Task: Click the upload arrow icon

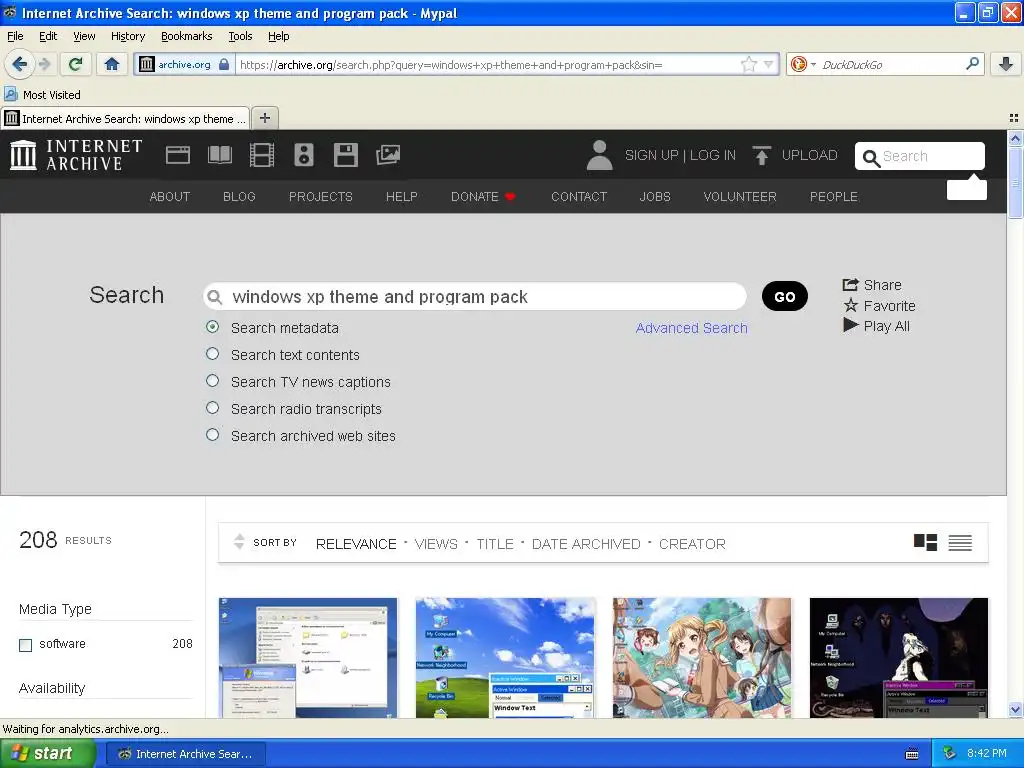Action: click(761, 155)
